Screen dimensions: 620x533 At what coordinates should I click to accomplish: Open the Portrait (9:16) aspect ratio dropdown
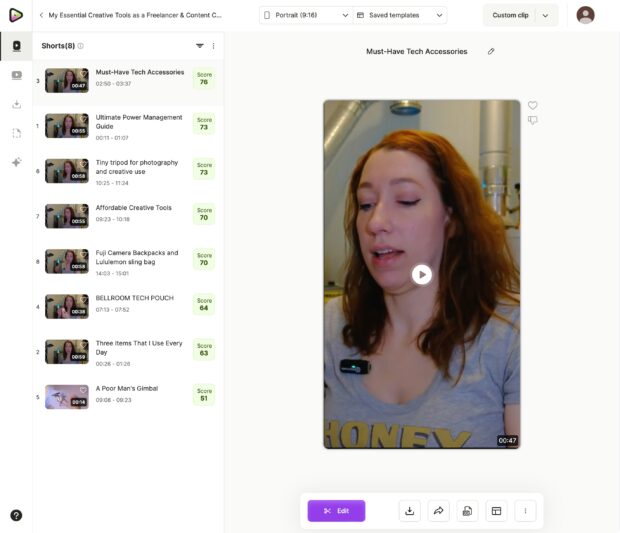(x=306, y=15)
